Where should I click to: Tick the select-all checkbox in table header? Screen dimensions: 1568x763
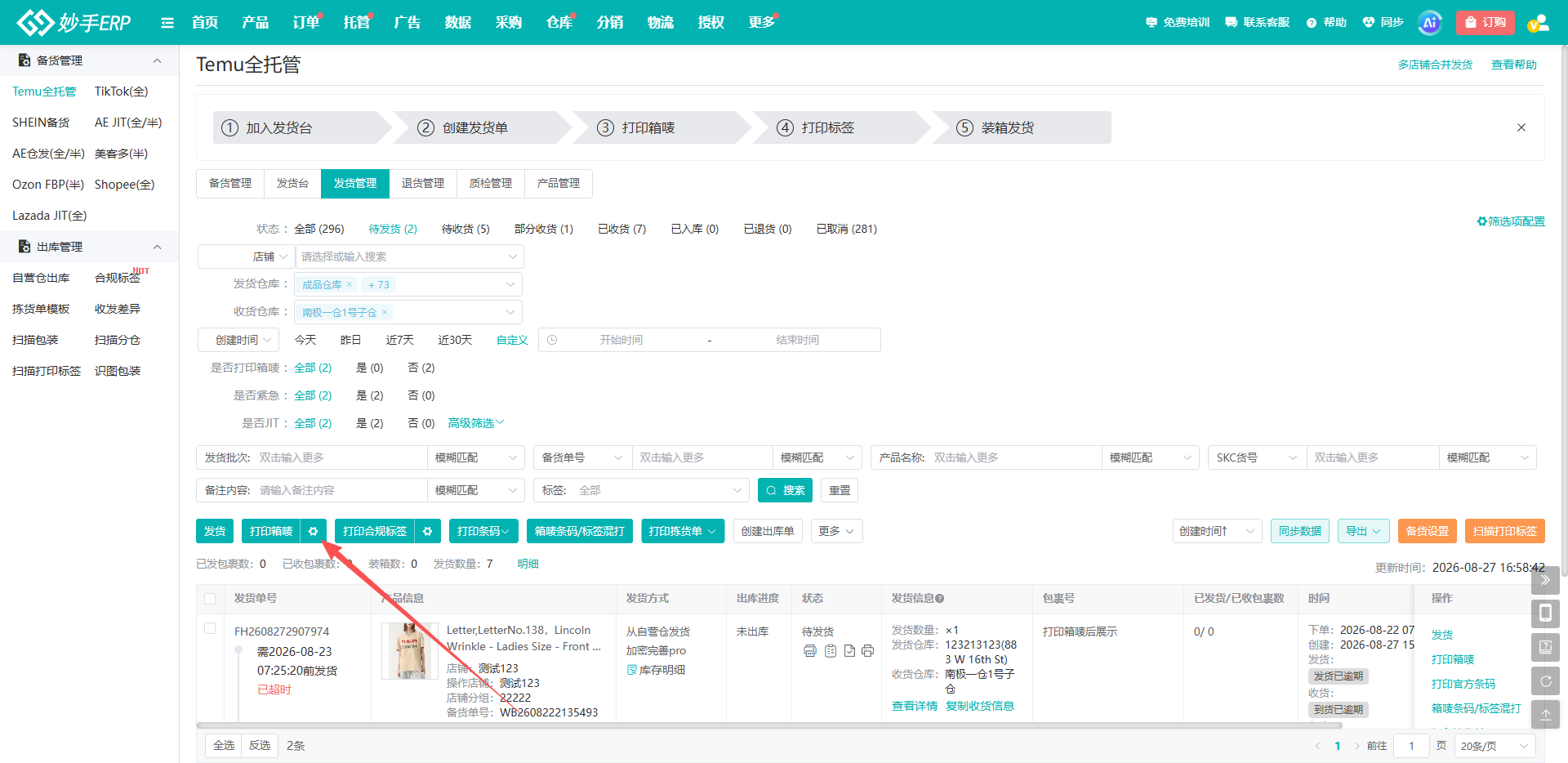pyautogui.click(x=210, y=599)
